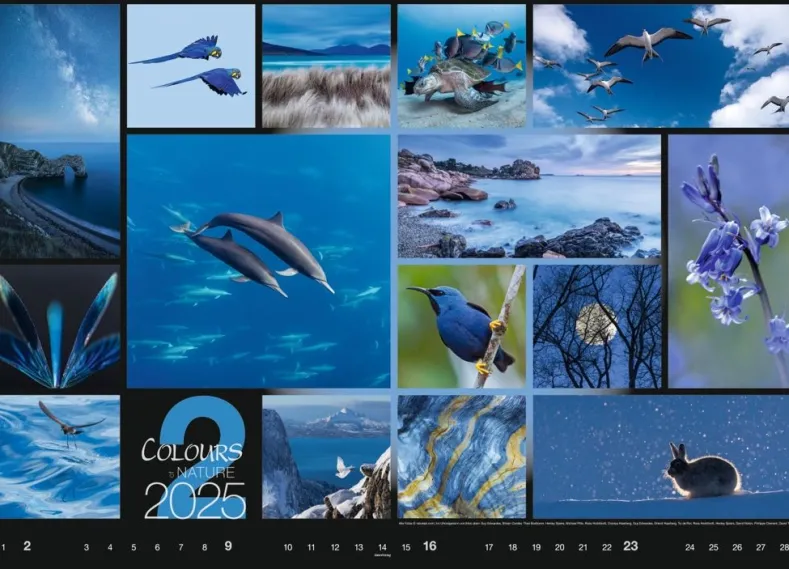Select date 3 on calendar strip
The image size is (789, 569).
pyautogui.click(x=87, y=547)
